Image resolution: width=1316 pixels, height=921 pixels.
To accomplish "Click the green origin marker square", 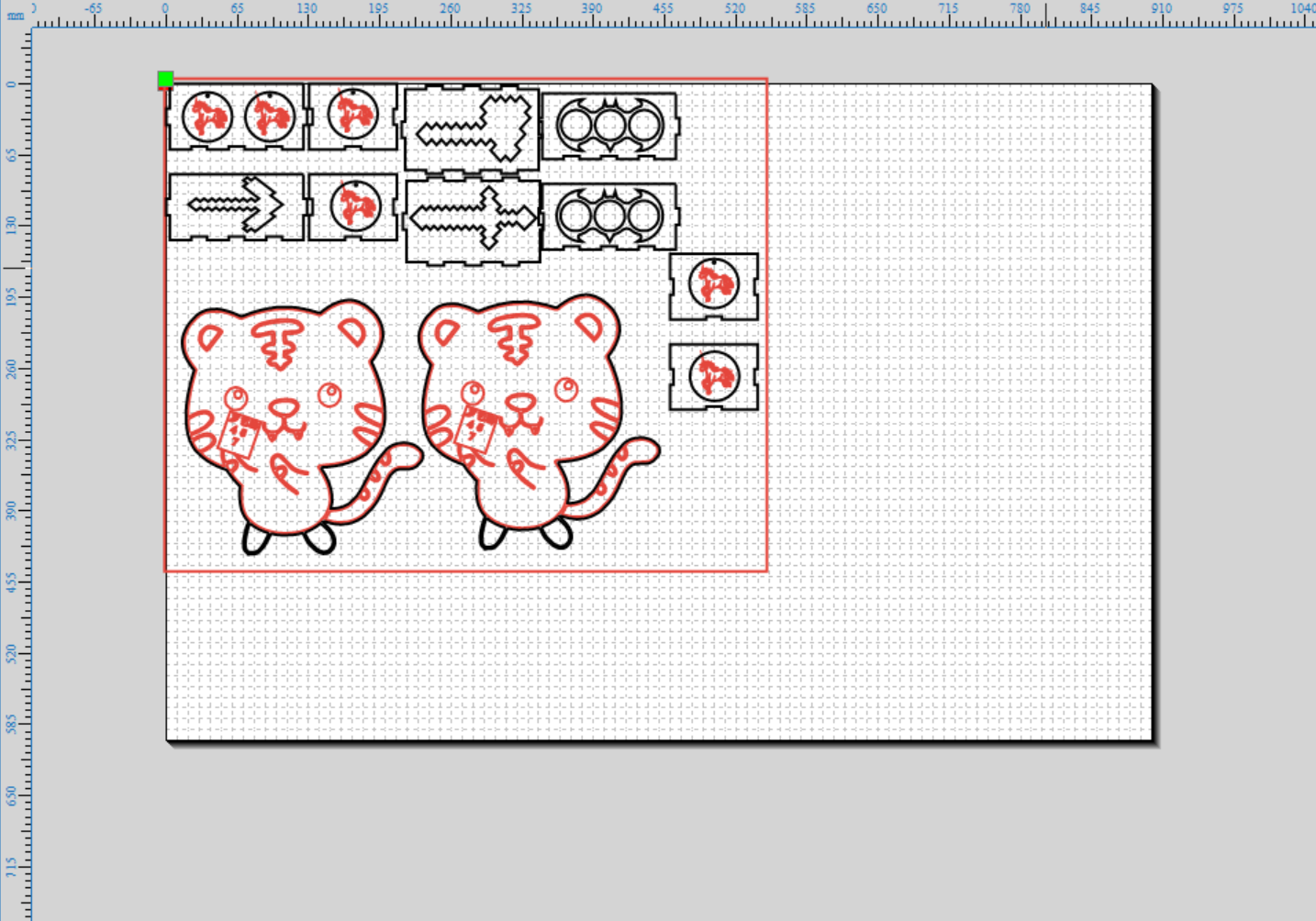I will pyautogui.click(x=165, y=79).
